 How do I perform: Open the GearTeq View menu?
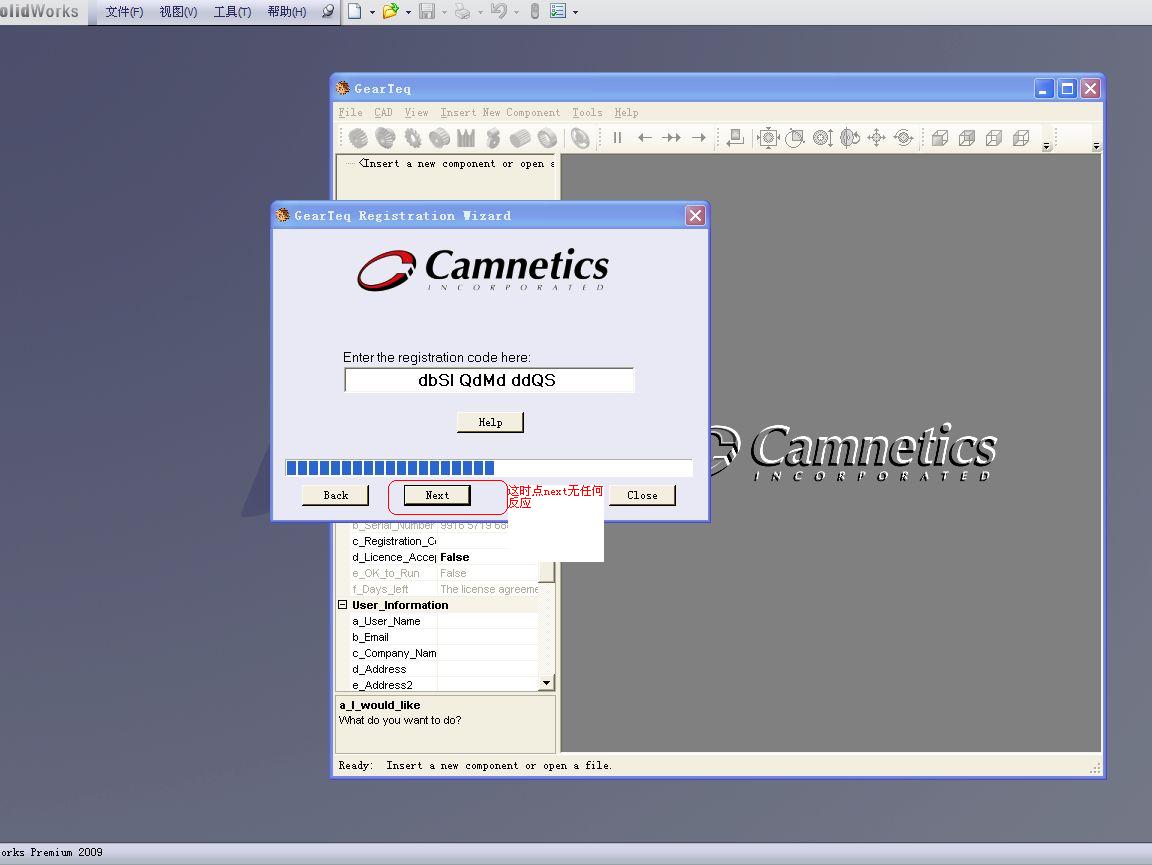pyautogui.click(x=417, y=112)
